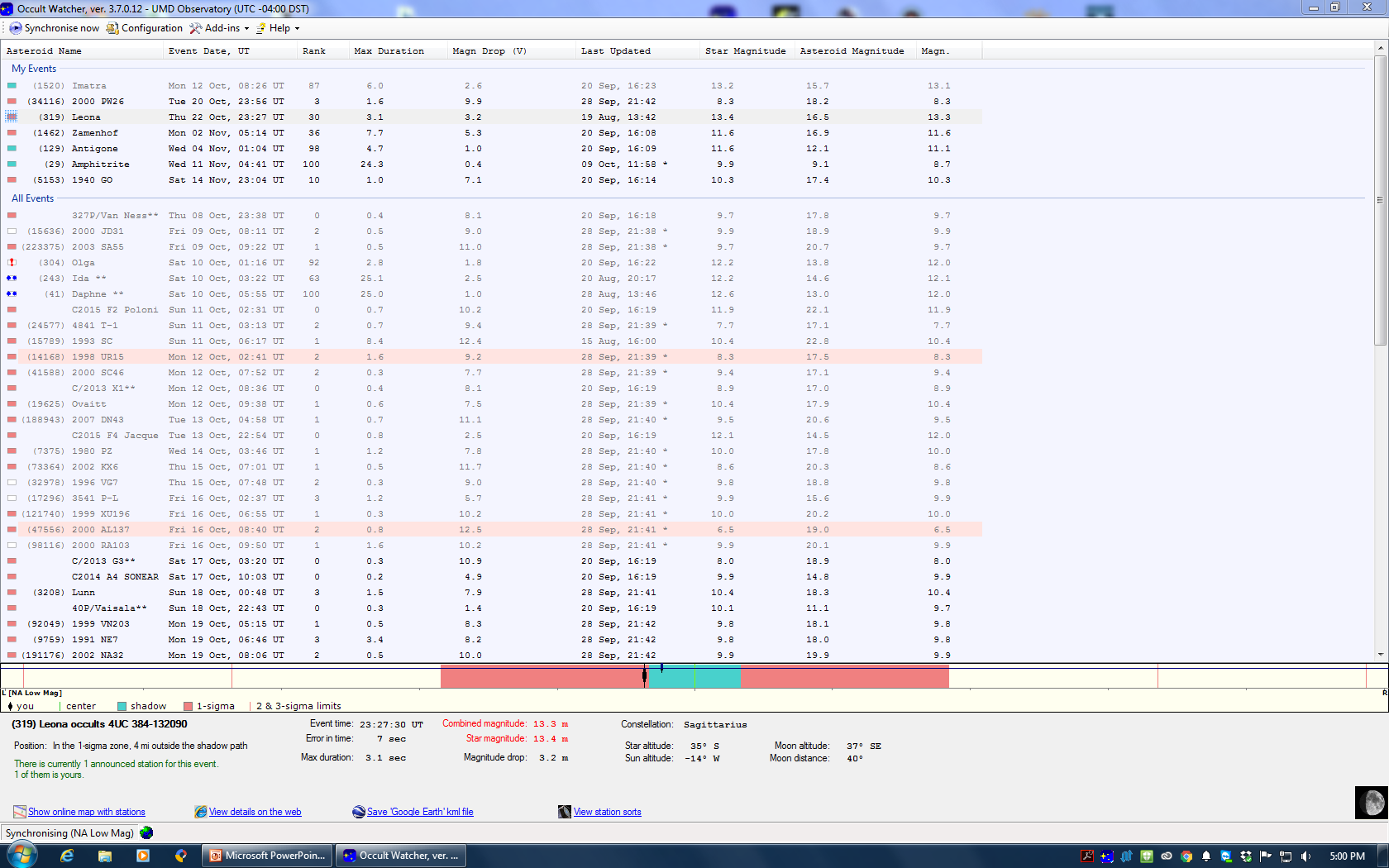Screen dimensions: 1389x868
Task: Select the (304) Olga event row
Action: coord(83,263)
